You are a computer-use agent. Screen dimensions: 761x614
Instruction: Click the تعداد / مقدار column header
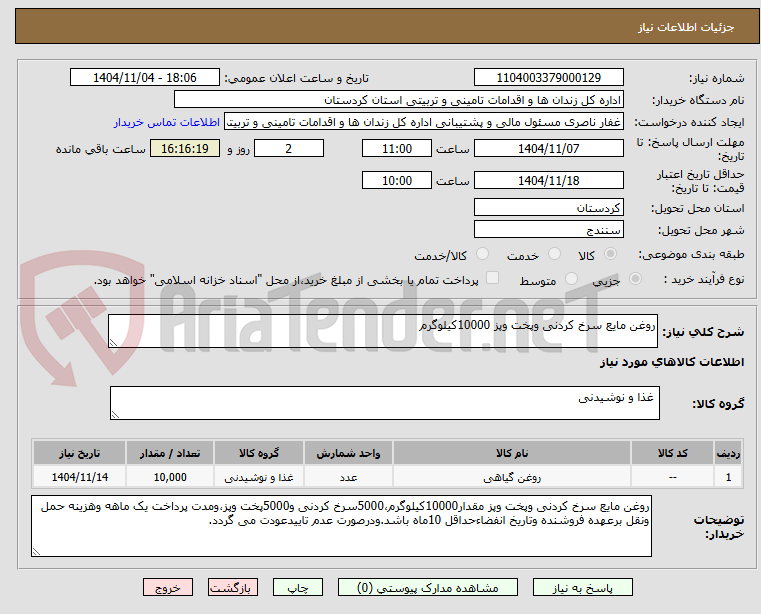170,453
